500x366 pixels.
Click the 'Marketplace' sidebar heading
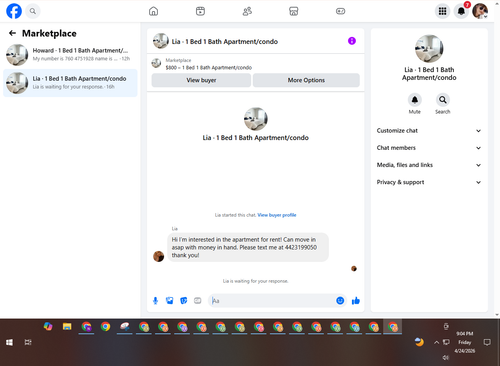click(x=49, y=33)
